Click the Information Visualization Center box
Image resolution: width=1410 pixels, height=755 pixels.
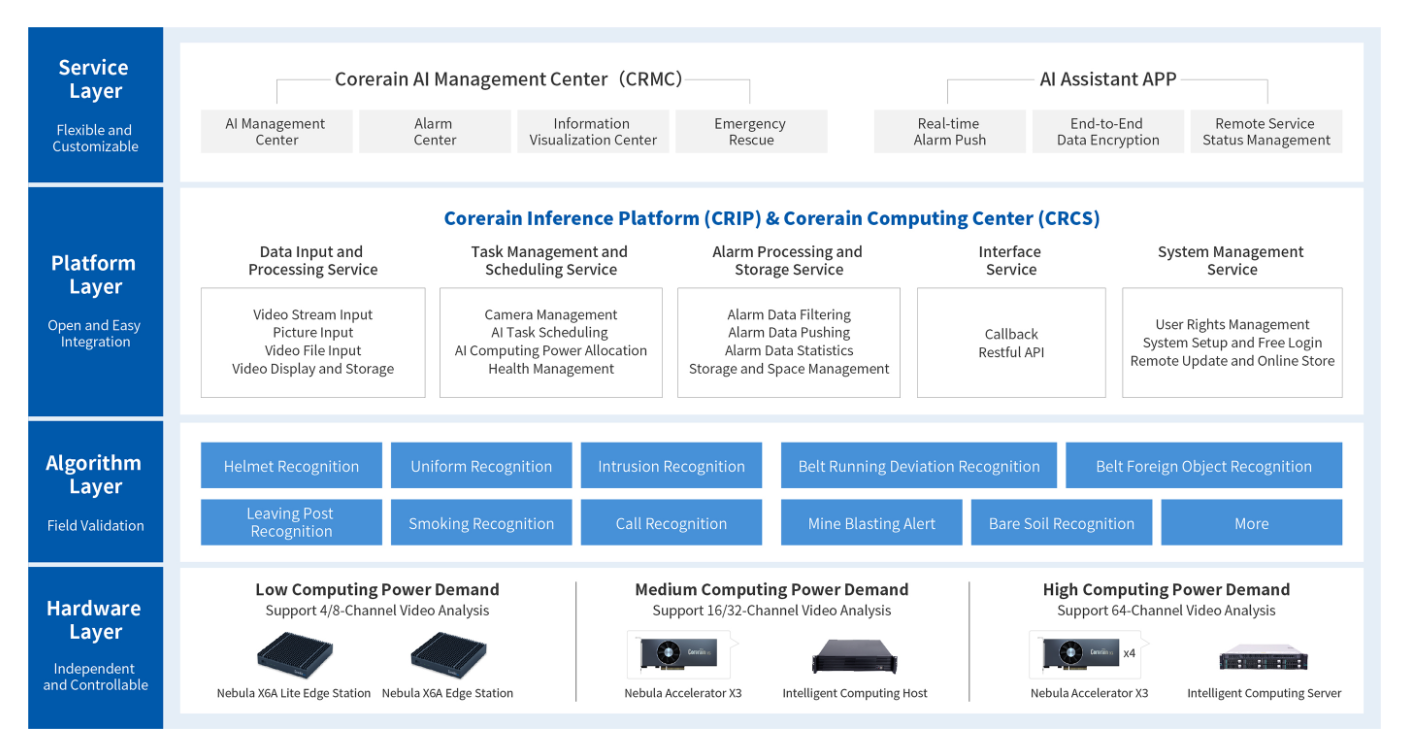pos(592,131)
